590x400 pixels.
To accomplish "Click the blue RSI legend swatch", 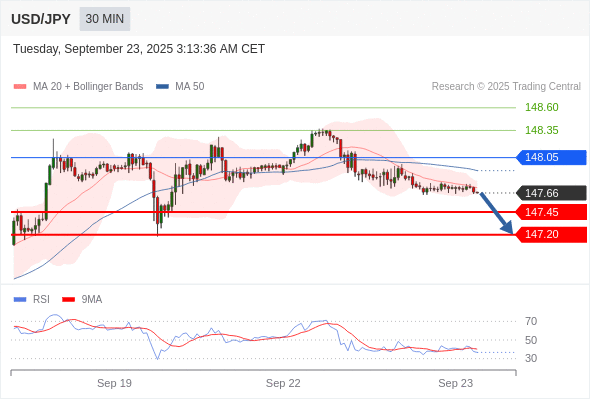I will click(x=20, y=300).
